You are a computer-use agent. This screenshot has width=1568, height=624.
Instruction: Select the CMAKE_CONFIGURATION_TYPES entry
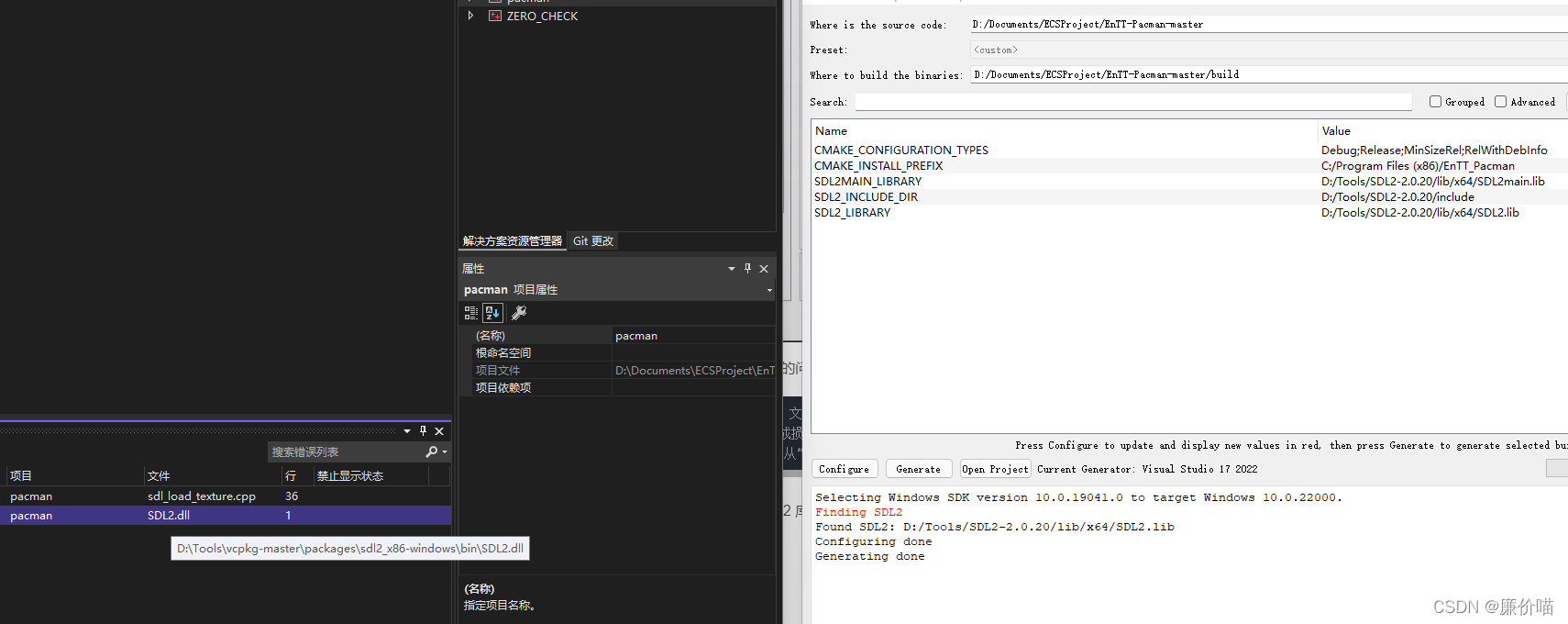click(901, 150)
